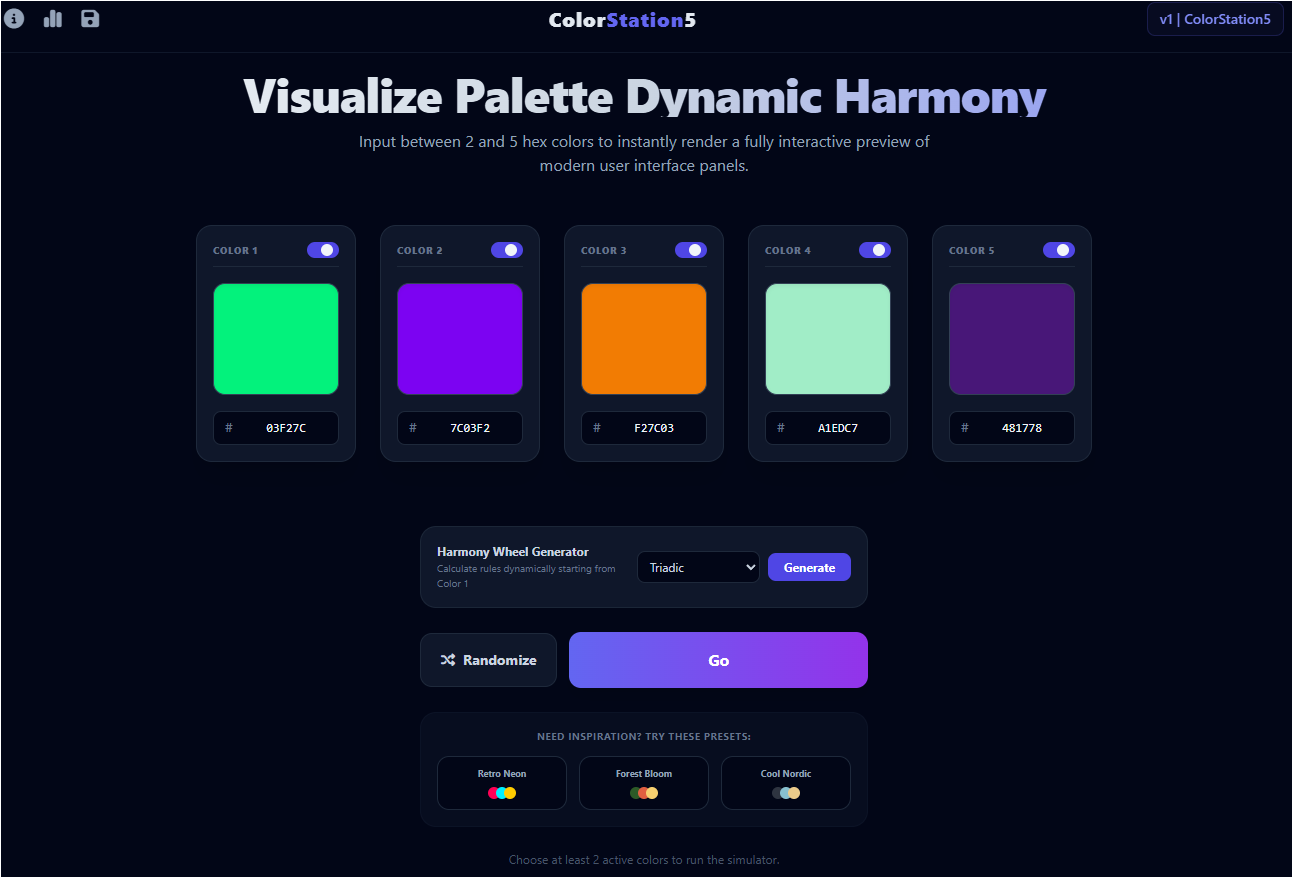Open the info icon in header
Screen dimensions: 1293x878
[x=14, y=19]
